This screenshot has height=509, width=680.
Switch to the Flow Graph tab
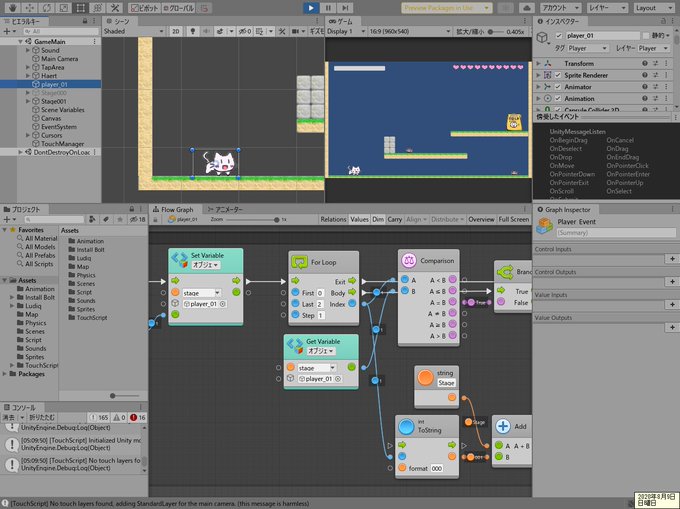point(173,209)
